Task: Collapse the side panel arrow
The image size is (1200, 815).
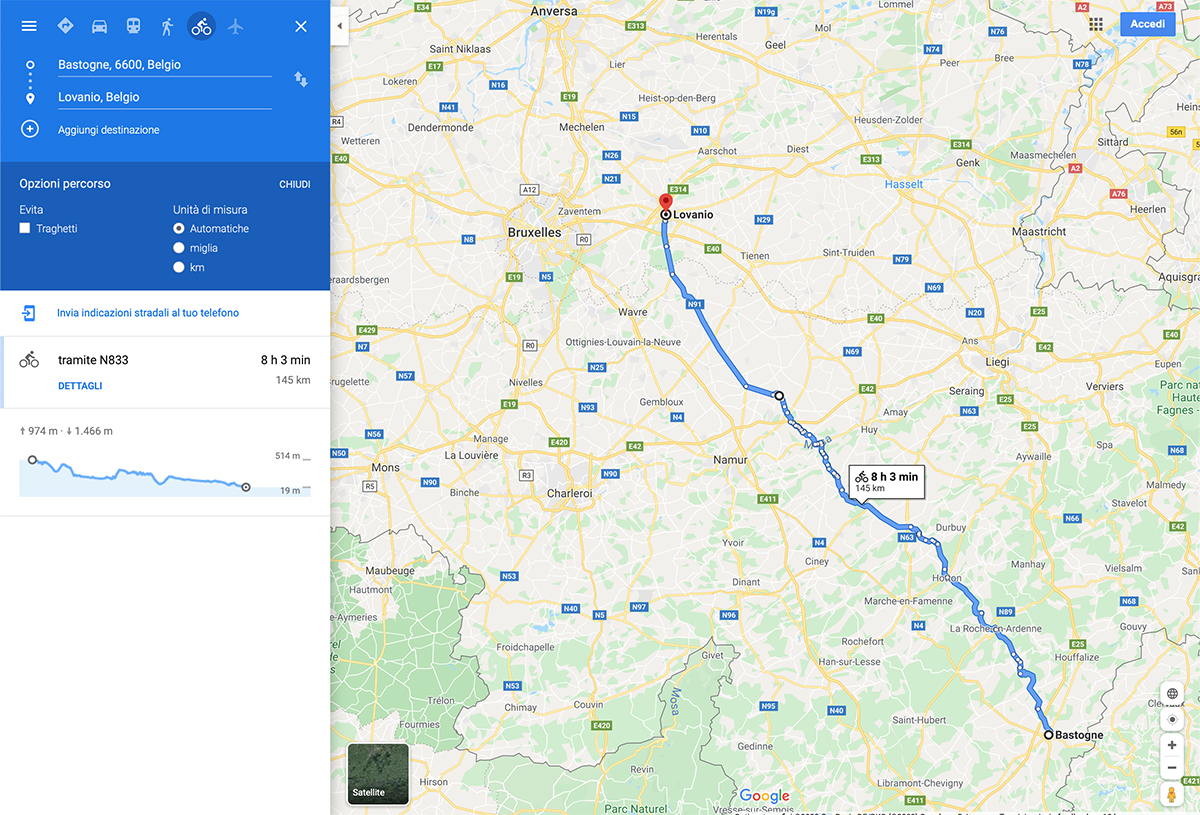Action: tap(339, 26)
